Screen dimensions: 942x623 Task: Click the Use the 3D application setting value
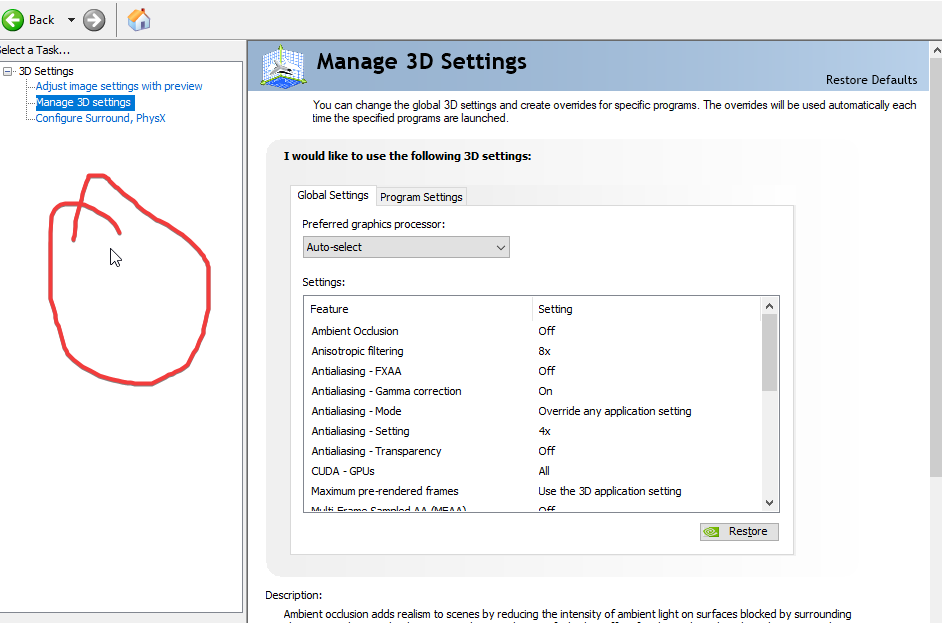pyautogui.click(x=610, y=491)
